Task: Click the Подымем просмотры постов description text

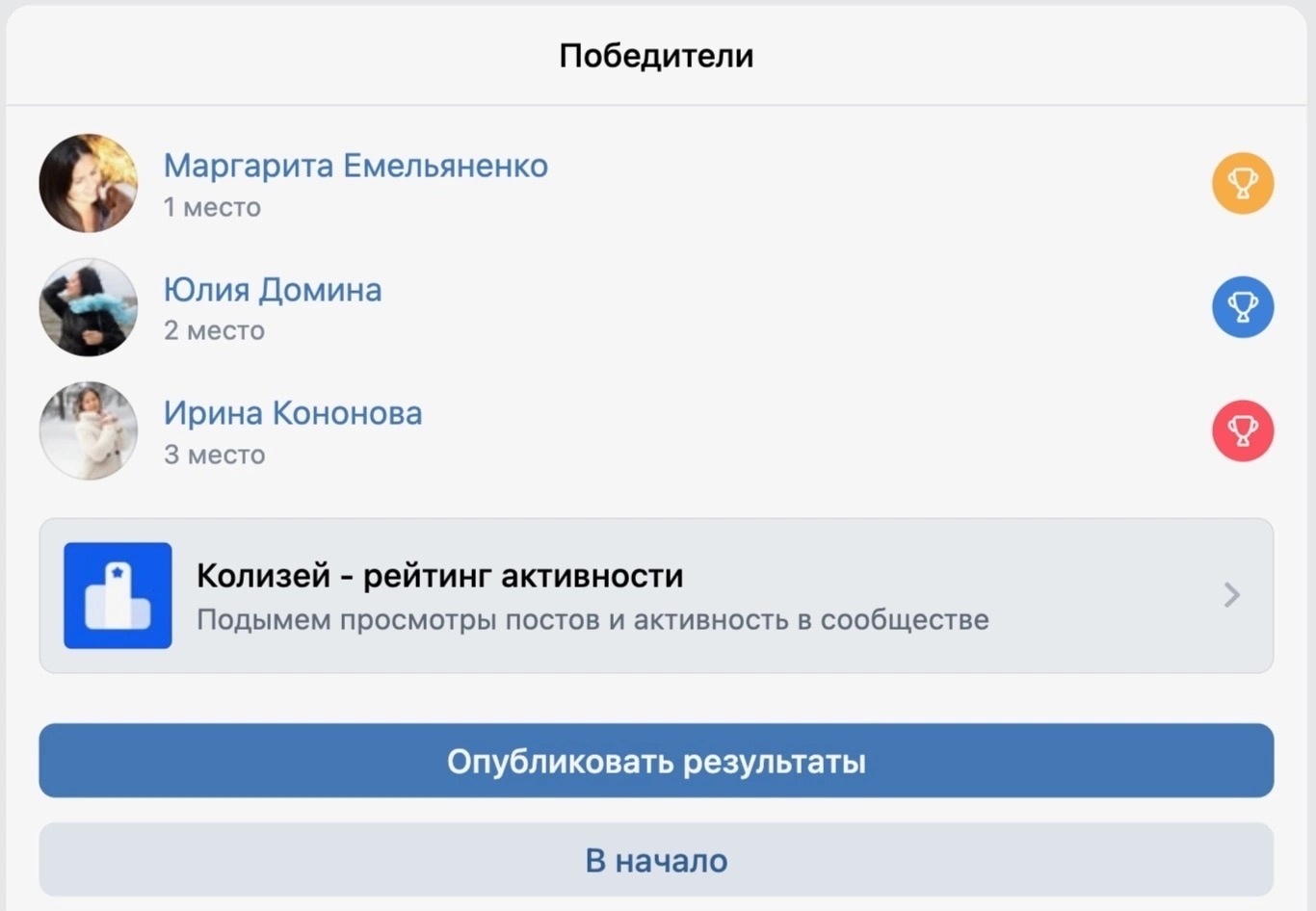Action: pos(592,619)
